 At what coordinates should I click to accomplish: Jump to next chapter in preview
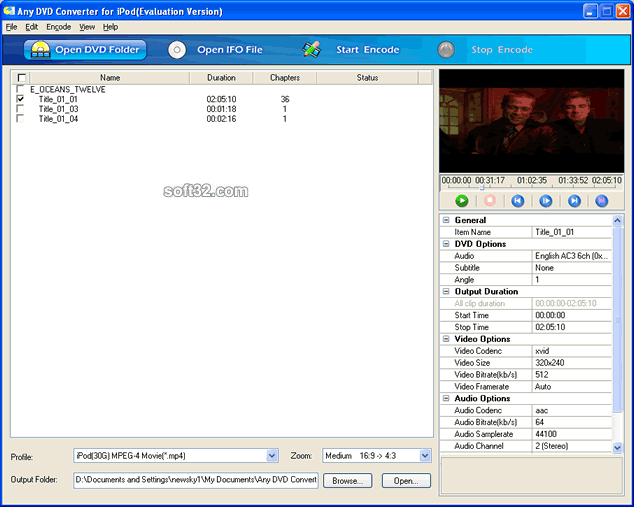(574, 201)
